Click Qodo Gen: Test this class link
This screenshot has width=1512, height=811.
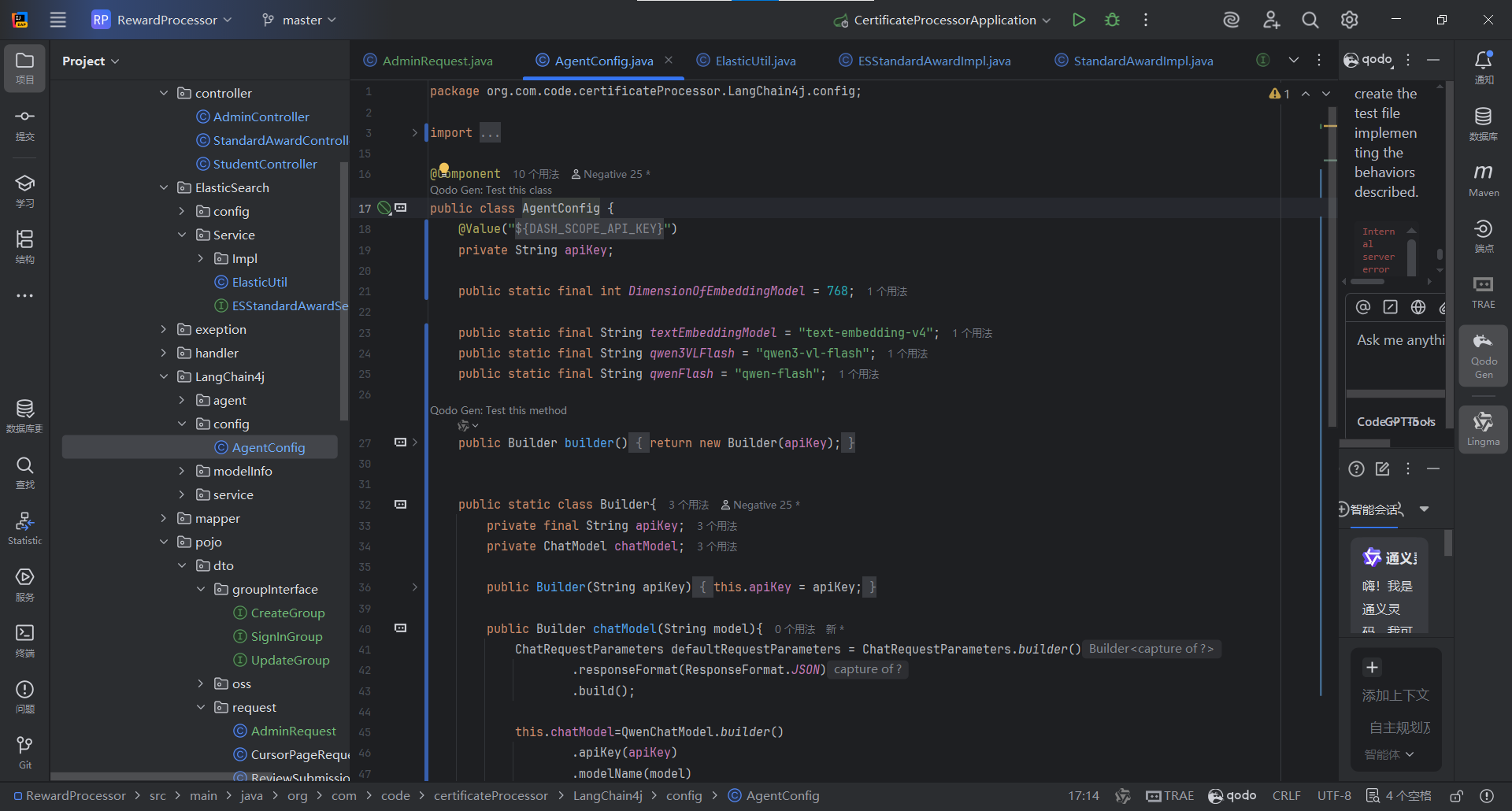point(491,190)
